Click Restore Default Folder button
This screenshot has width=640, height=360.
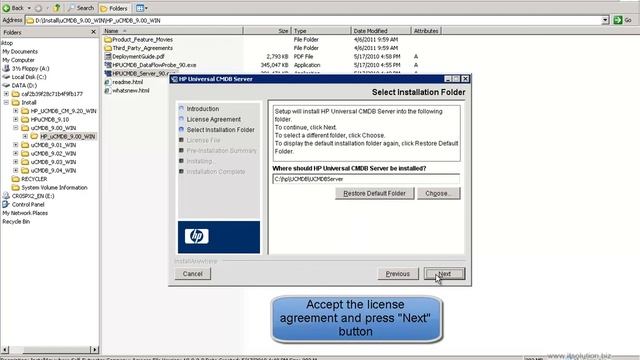(374, 193)
